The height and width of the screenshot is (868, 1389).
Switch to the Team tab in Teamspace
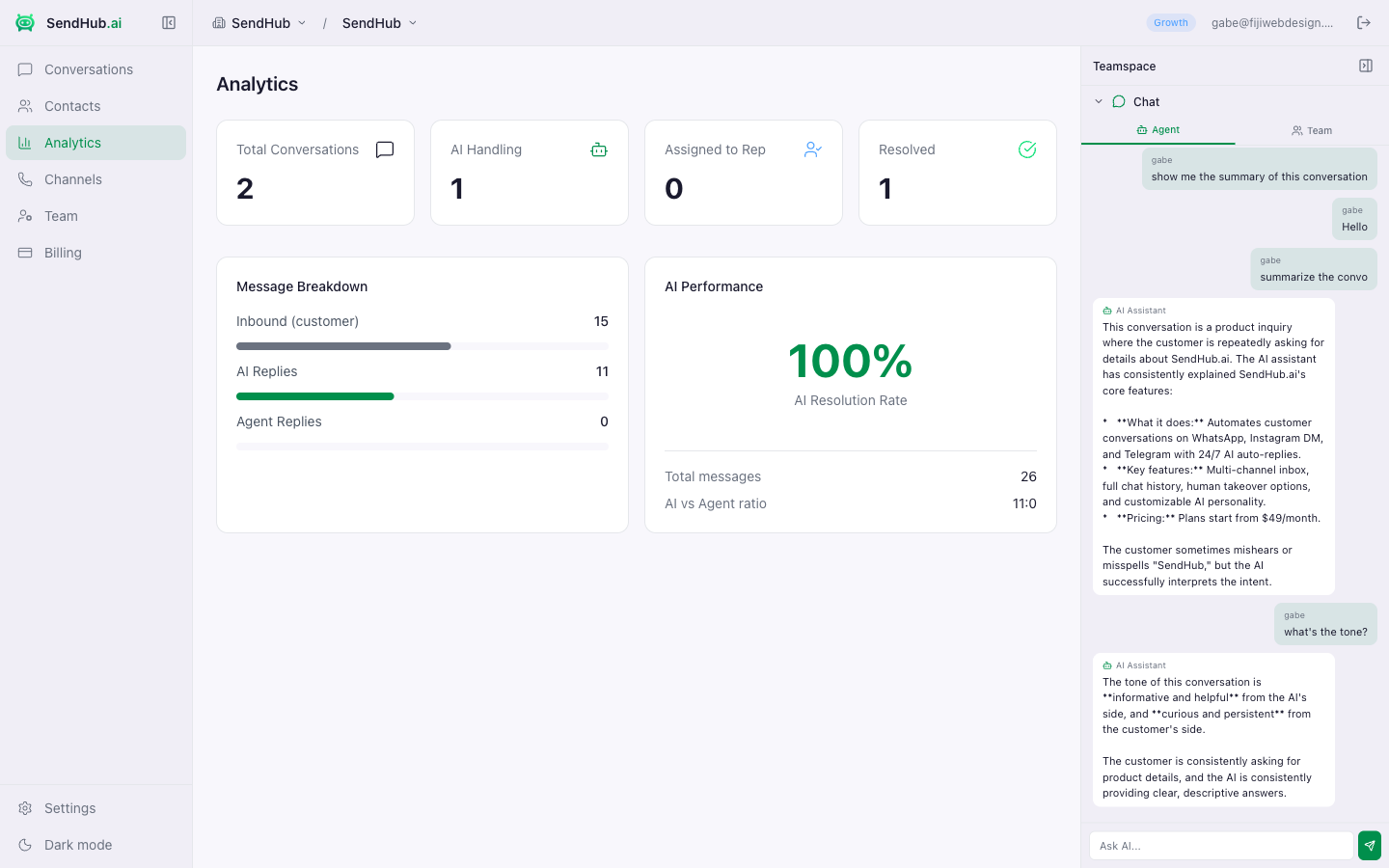click(x=1312, y=130)
